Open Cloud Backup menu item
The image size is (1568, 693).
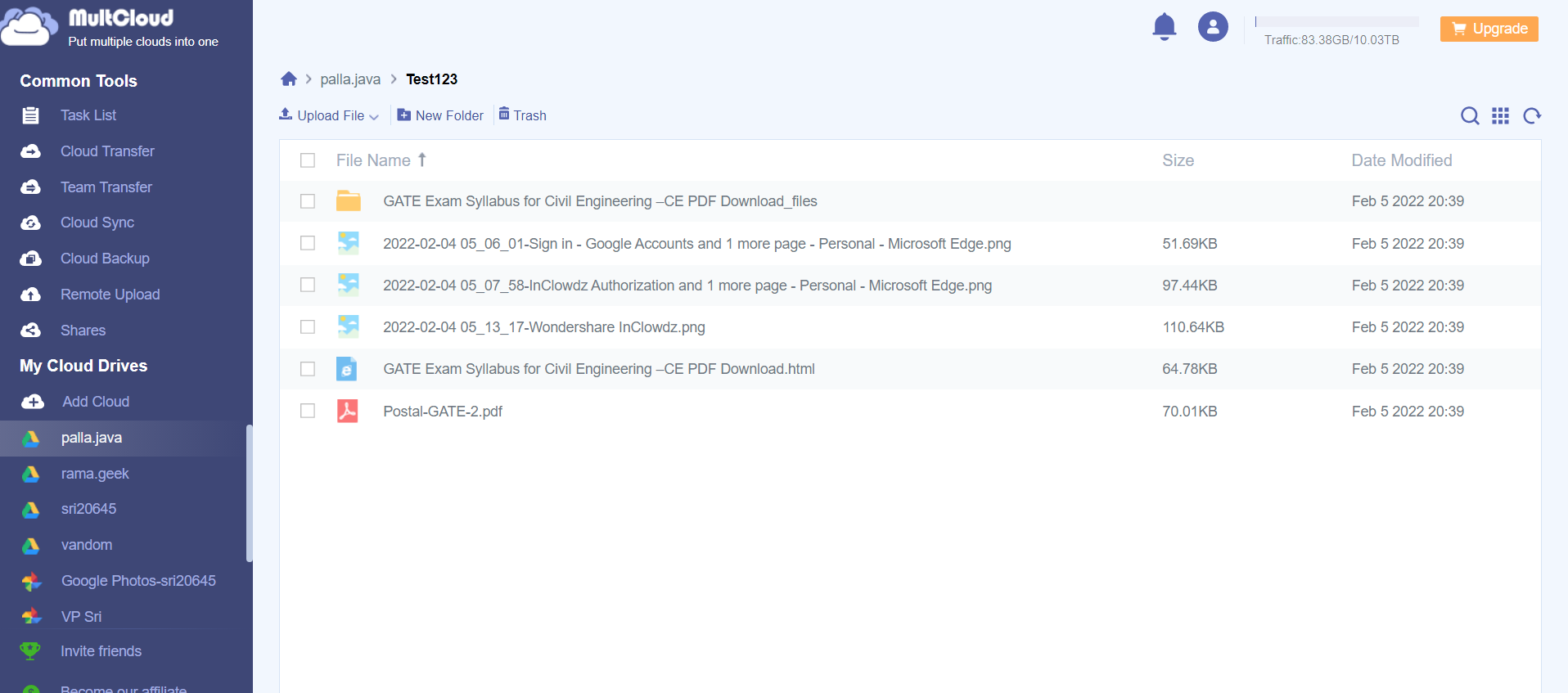[105, 259]
